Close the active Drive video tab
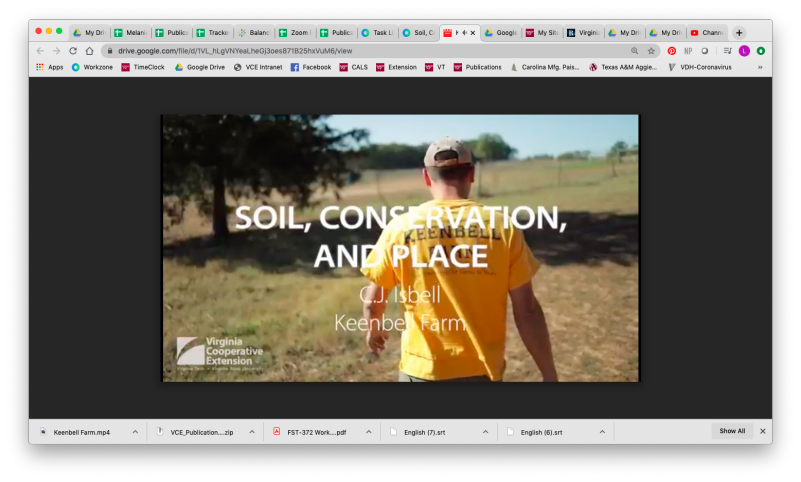 (473, 33)
